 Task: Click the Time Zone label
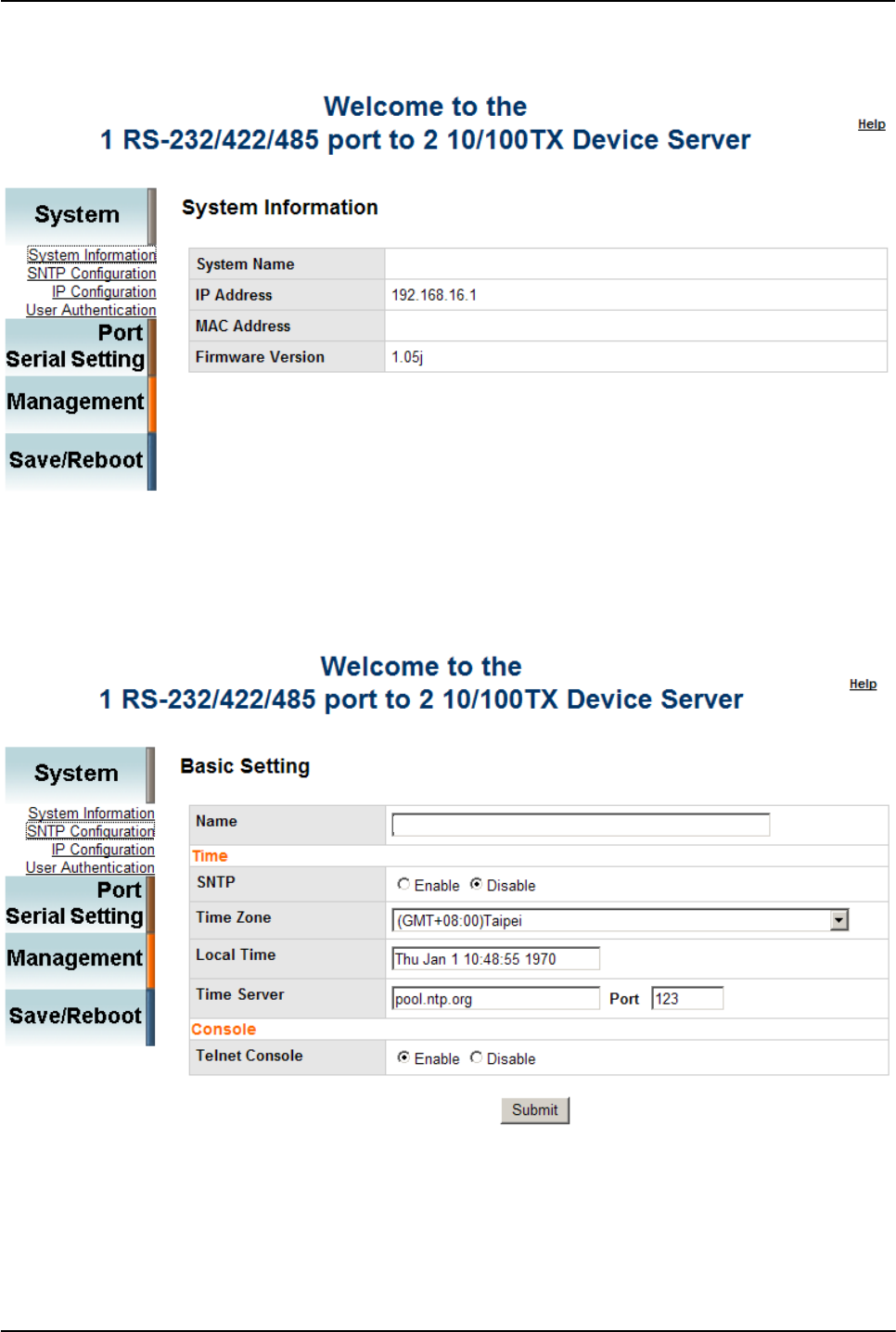(x=234, y=917)
